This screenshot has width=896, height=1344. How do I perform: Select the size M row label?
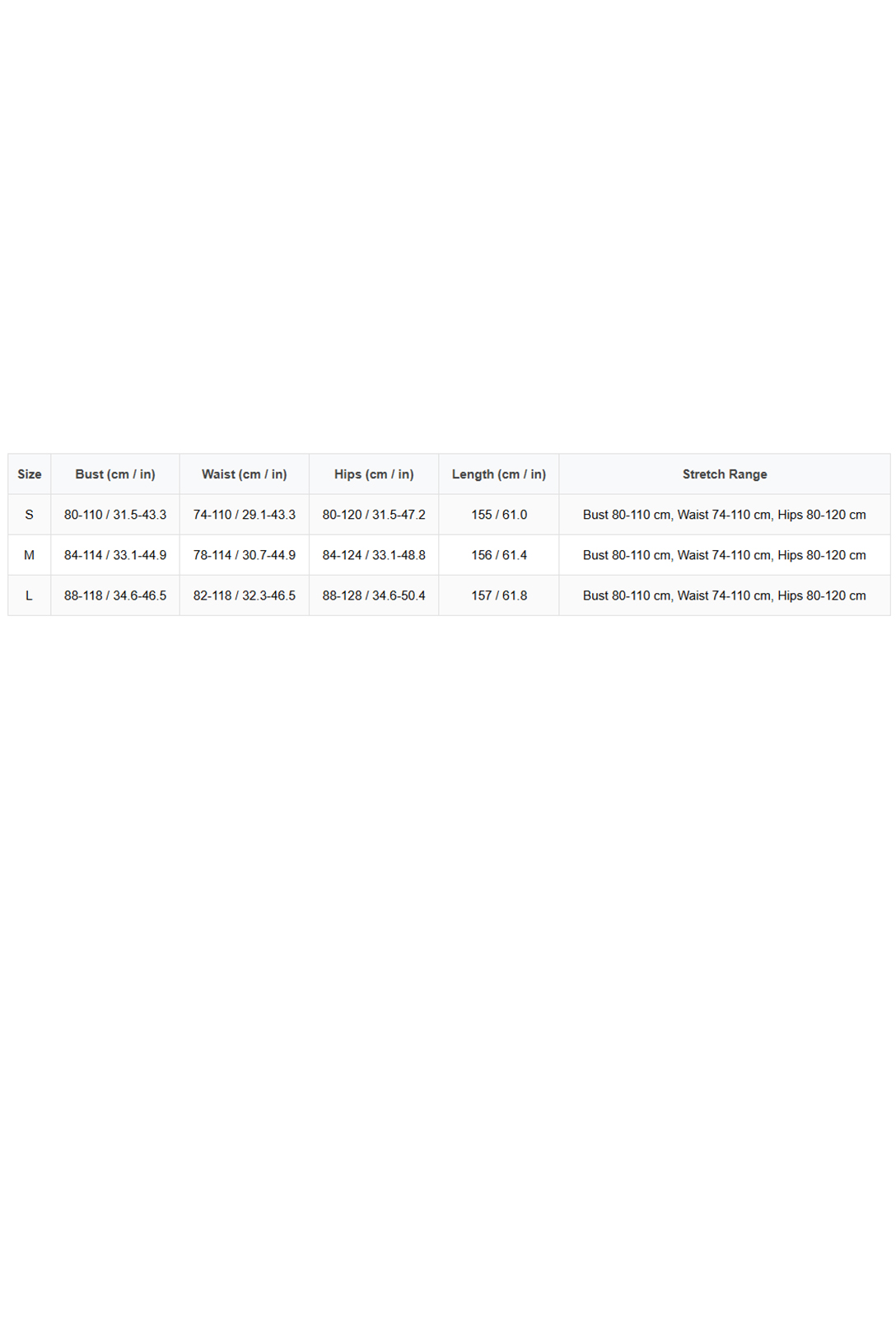tap(29, 555)
